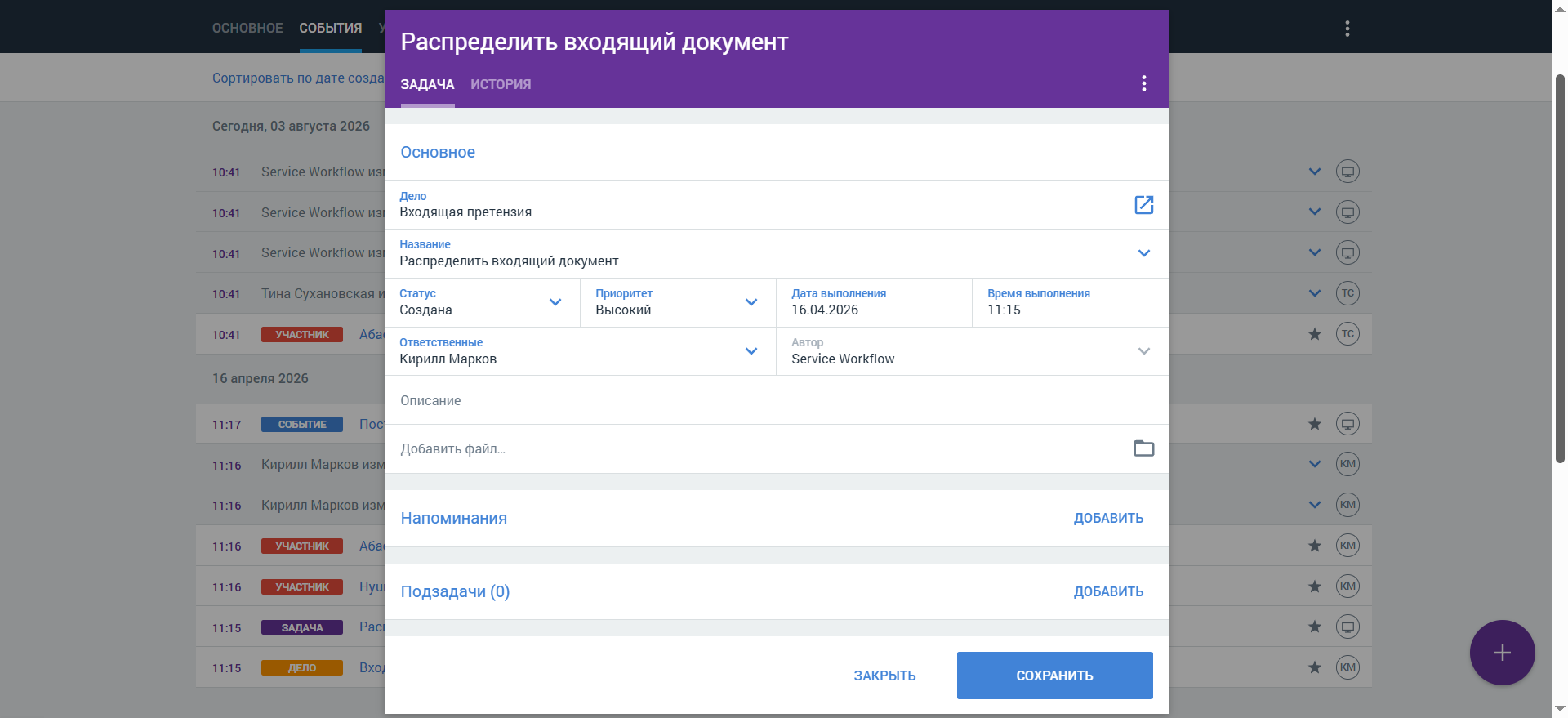
Task: Click purple plus floating add button
Action: tap(1502, 653)
